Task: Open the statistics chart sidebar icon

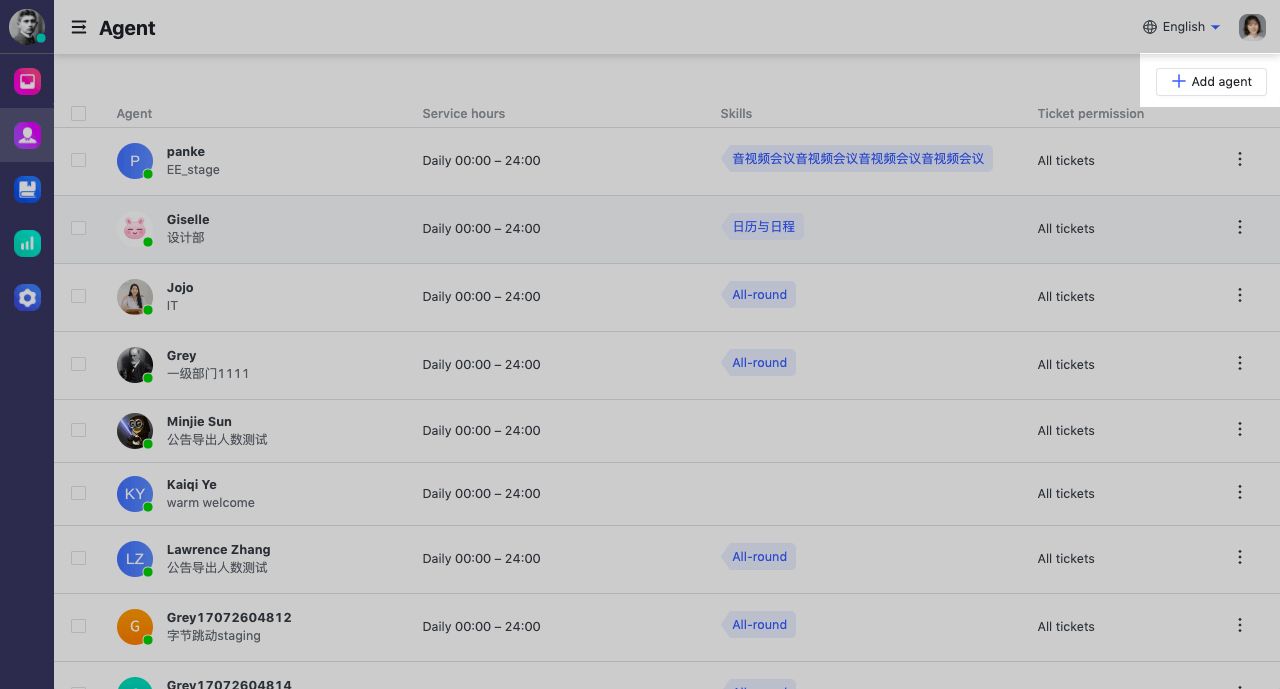Action: [x=27, y=243]
